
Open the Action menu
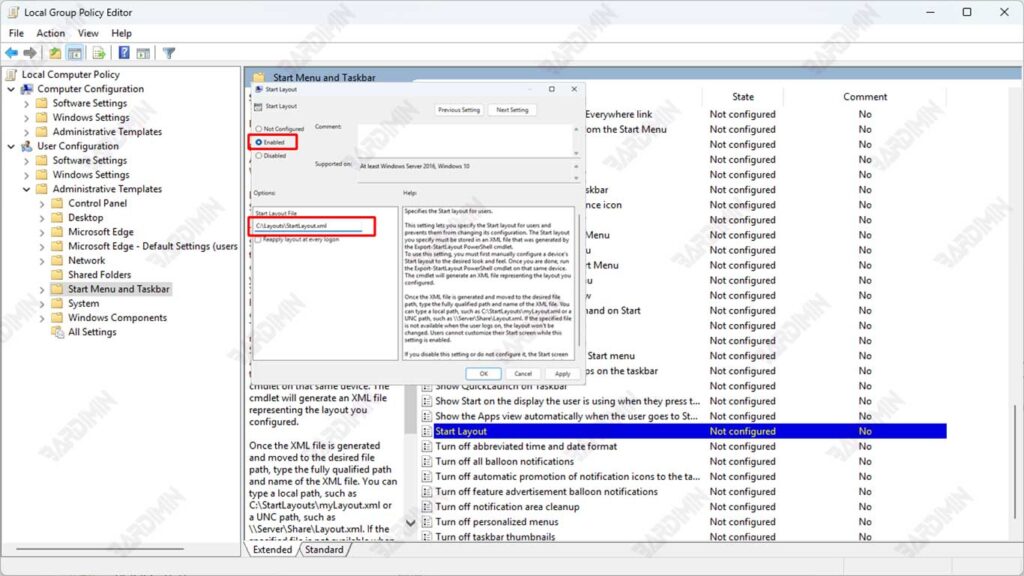pos(50,33)
